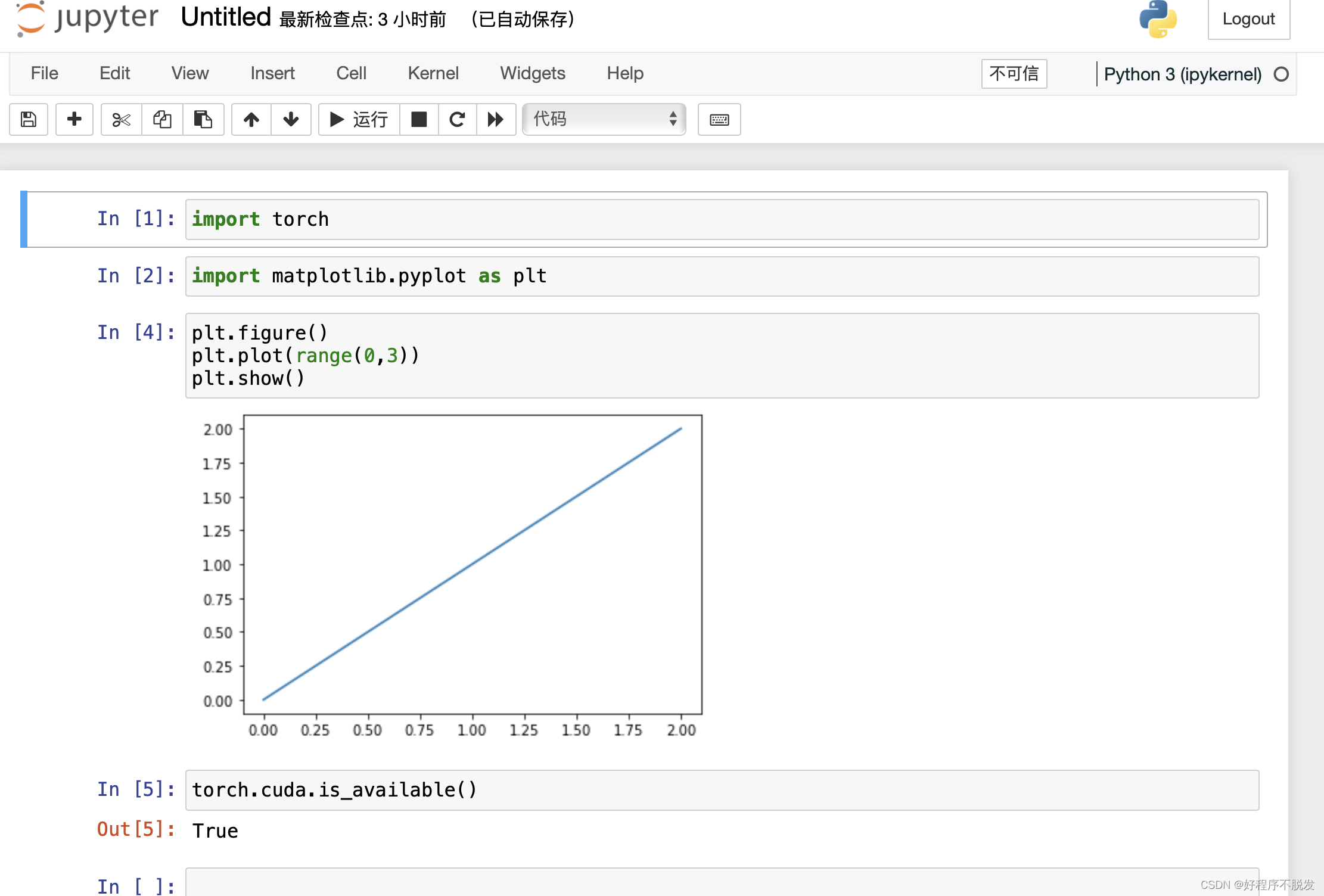
Task: Select the In [1] prompt
Action: [136, 219]
